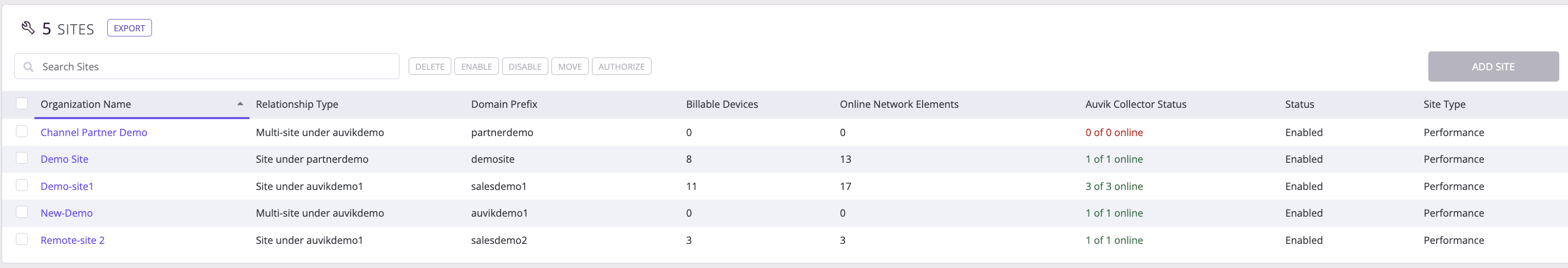This screenshot has height=268, width=1568.
Task: Tick the checkbox for Demo-site1
Action: point(22,185)
